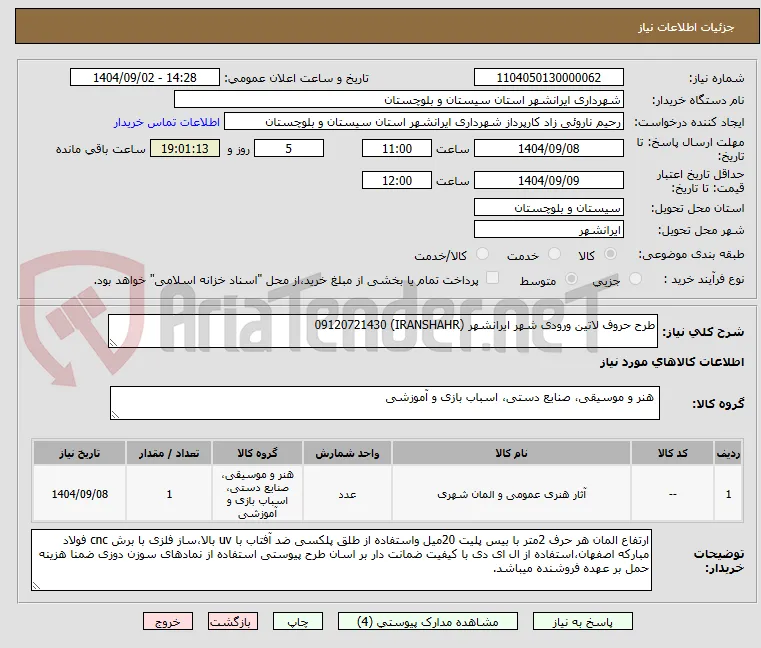
Task: Click the نام کالا column header
Action: tap(511, 453)
